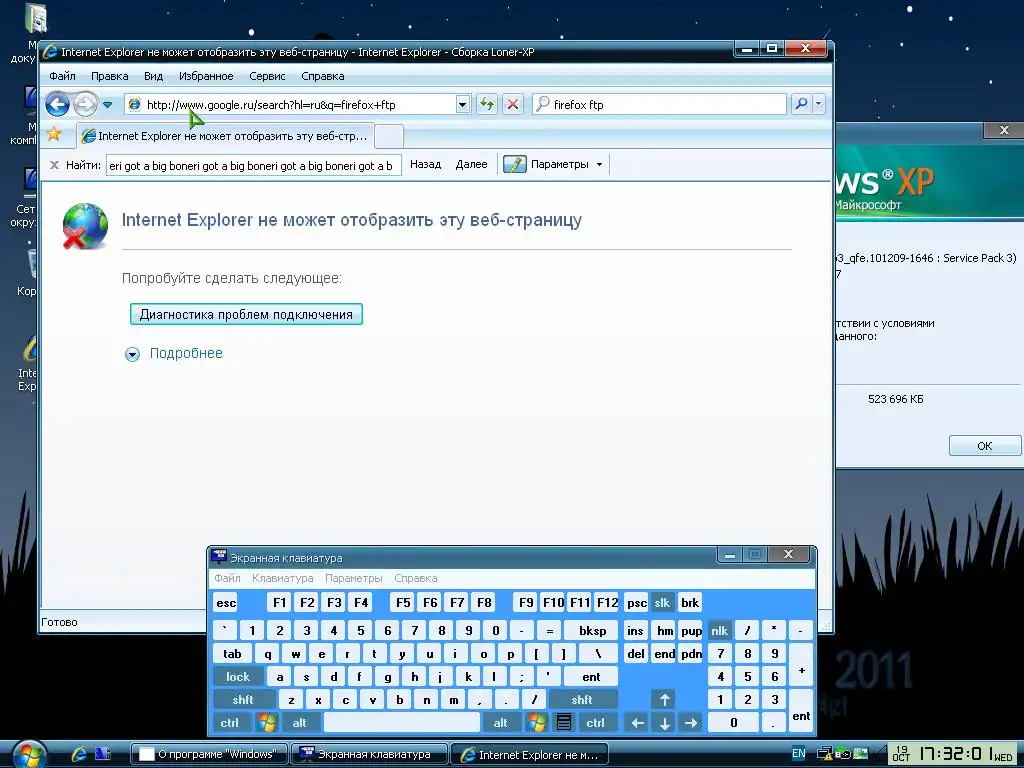
Task: Switch to О программе "Windows" taskbar button
Action: coord(209,754)
